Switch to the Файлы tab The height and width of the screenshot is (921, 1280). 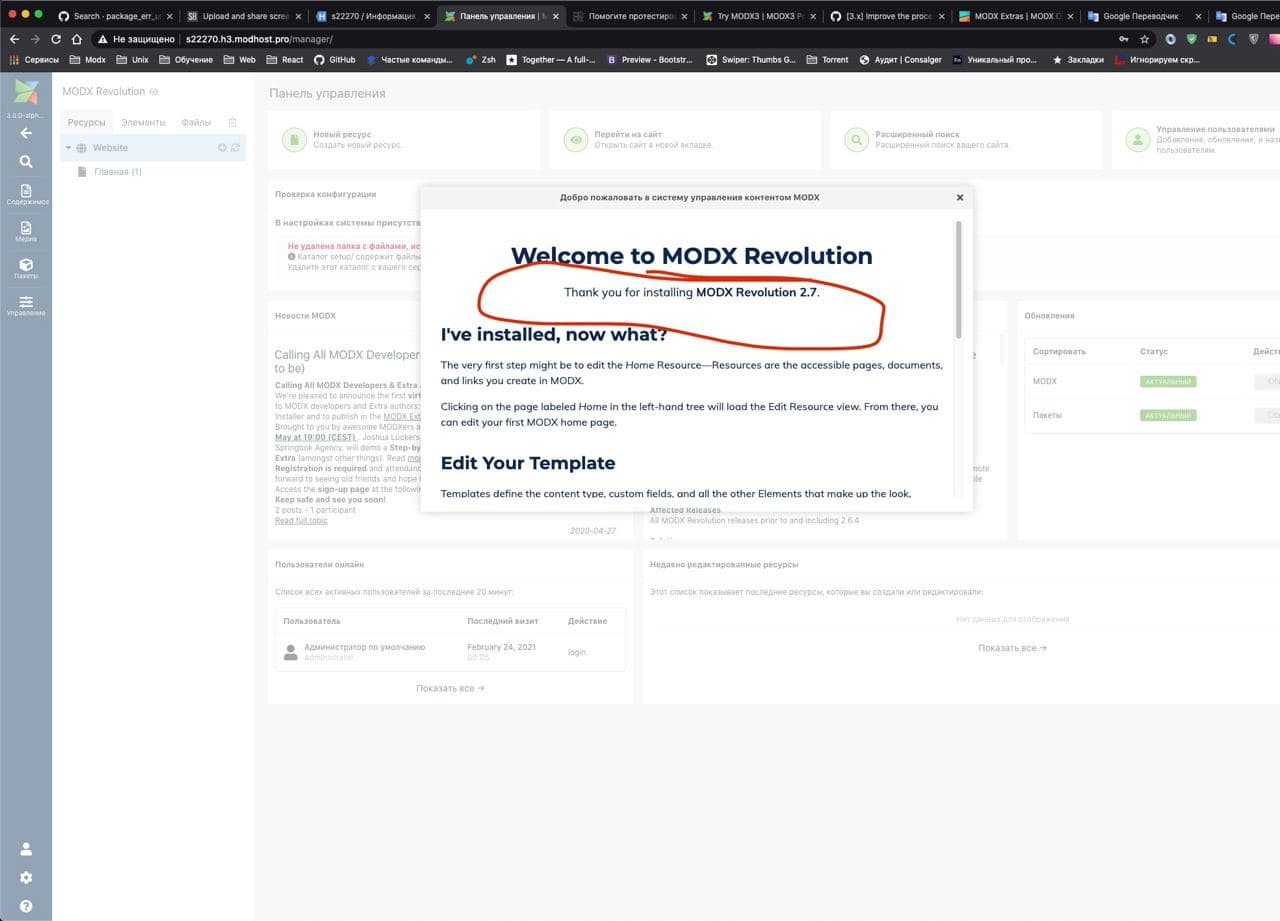[x=196, y=122]
